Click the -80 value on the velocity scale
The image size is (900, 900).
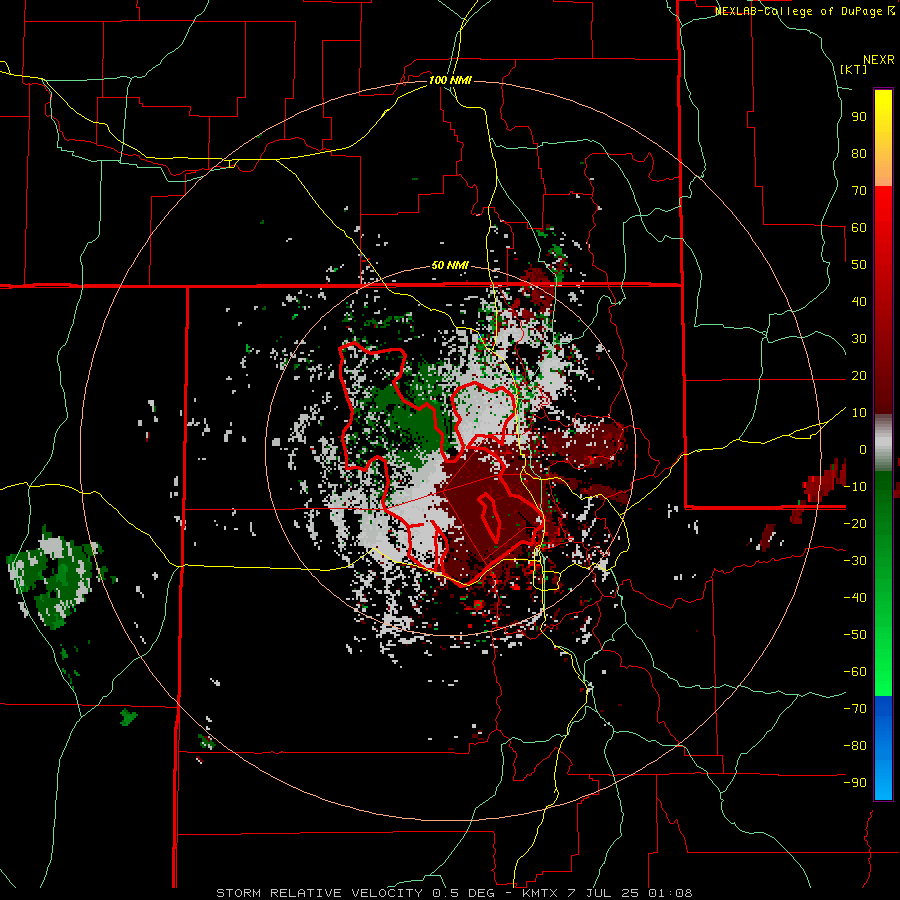[855, 746]
